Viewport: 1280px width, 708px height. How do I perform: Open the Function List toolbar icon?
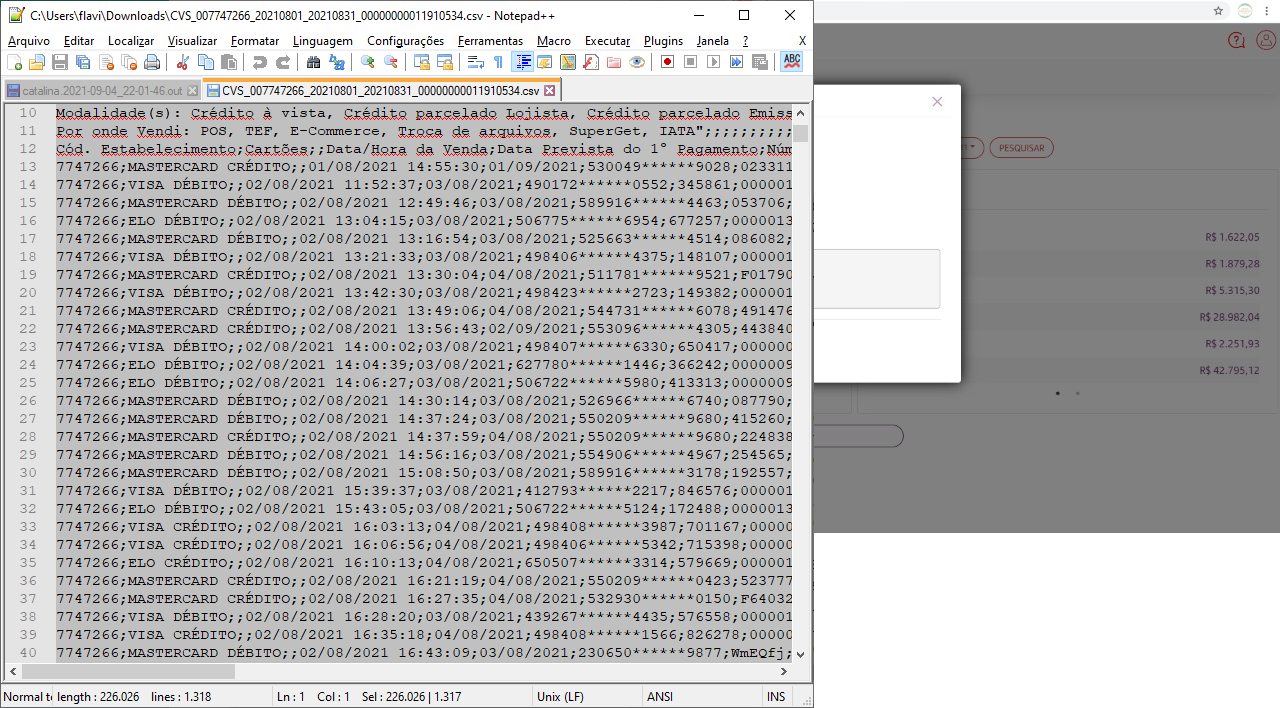click(x=591, y=62)
